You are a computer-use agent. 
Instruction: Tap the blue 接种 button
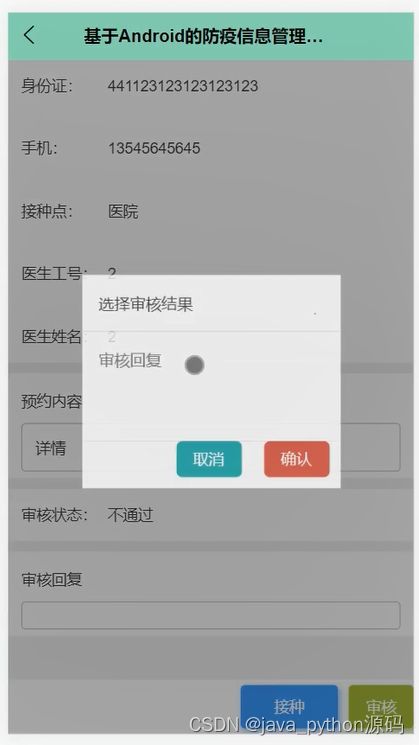[x=289, y=707]
